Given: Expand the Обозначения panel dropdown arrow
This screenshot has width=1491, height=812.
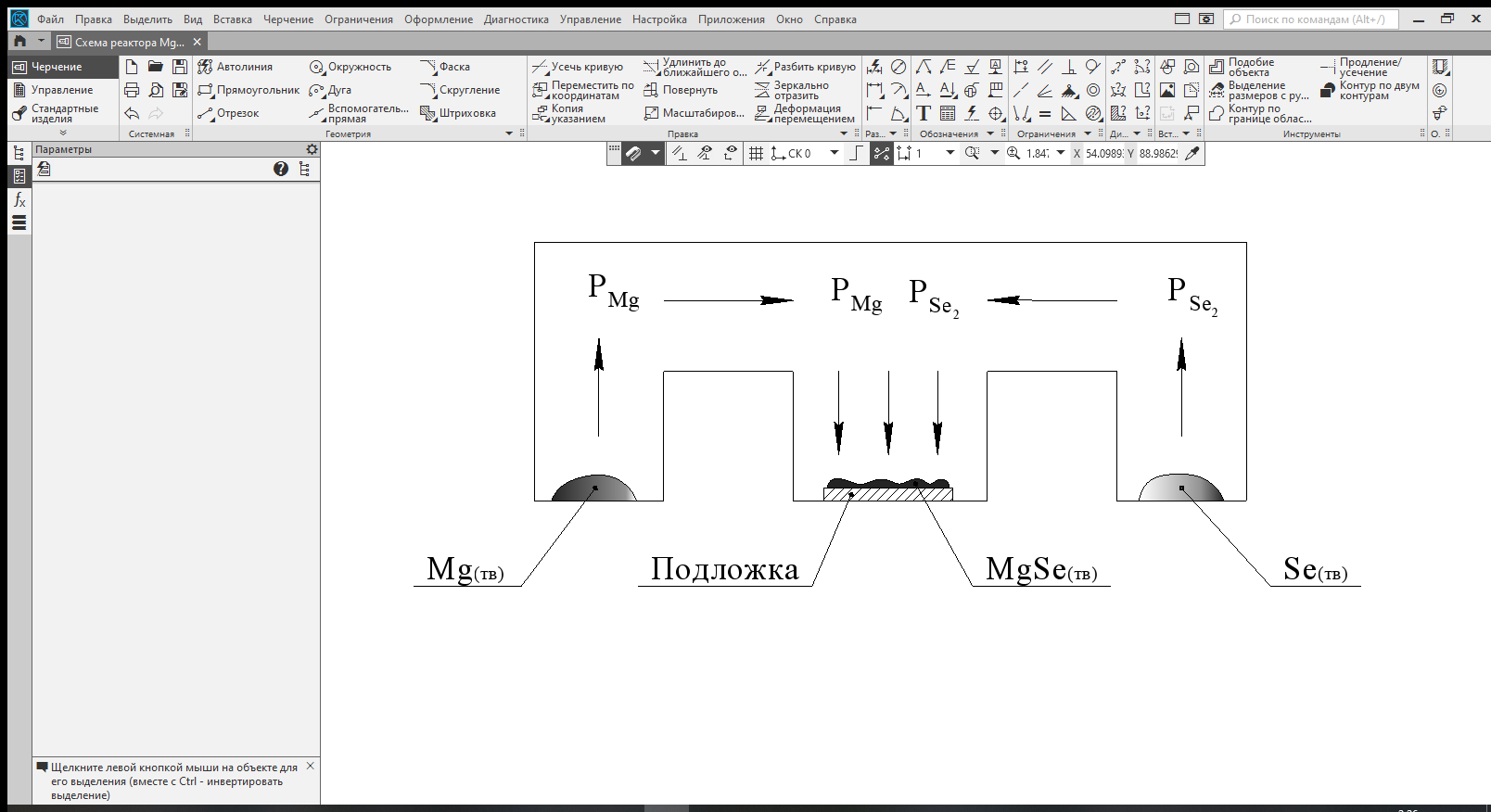Looking at the screenshot, I should pyautogui.click(x=990, y=133).
